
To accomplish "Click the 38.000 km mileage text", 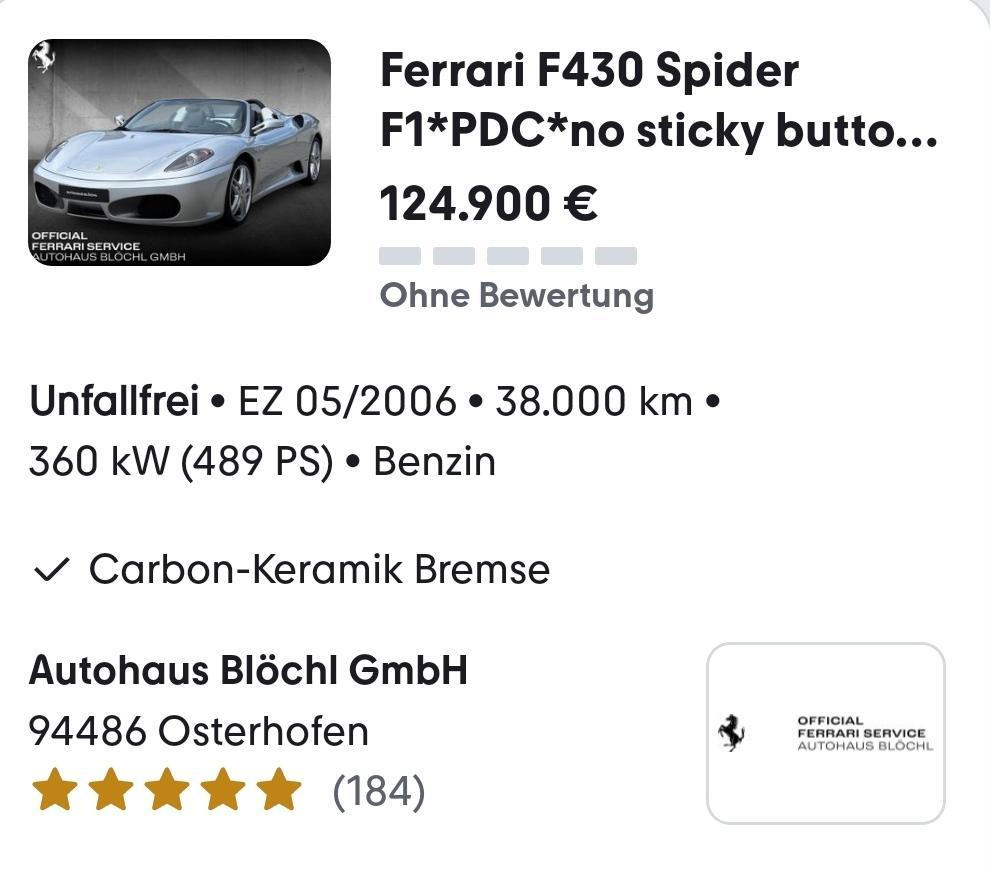I will point(594,401).
